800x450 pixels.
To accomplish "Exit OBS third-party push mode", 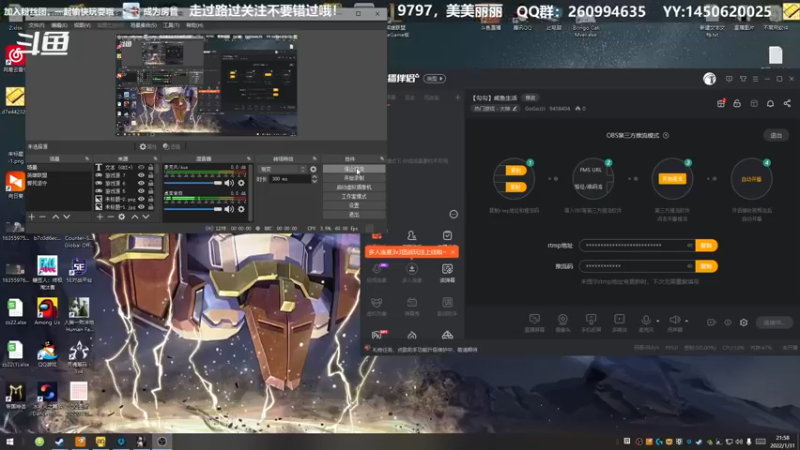I will coord(776,135).
